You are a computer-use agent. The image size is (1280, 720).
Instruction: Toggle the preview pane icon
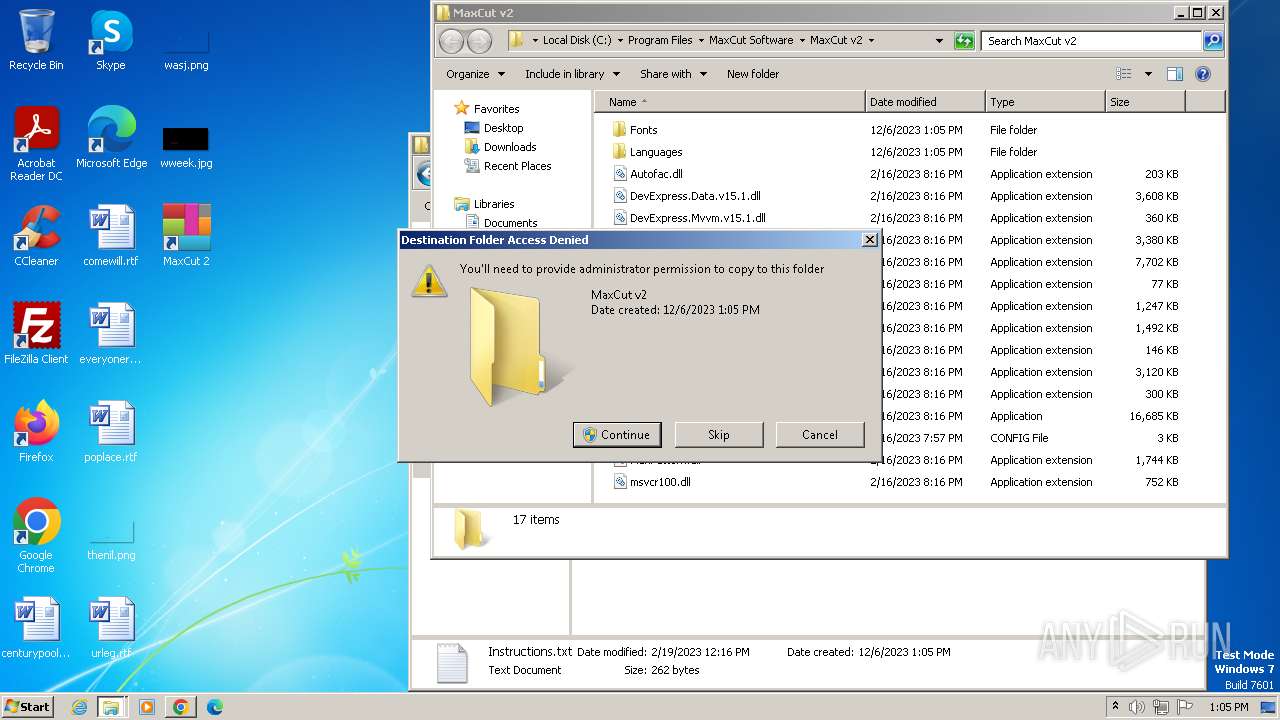tap(1175, 74)
